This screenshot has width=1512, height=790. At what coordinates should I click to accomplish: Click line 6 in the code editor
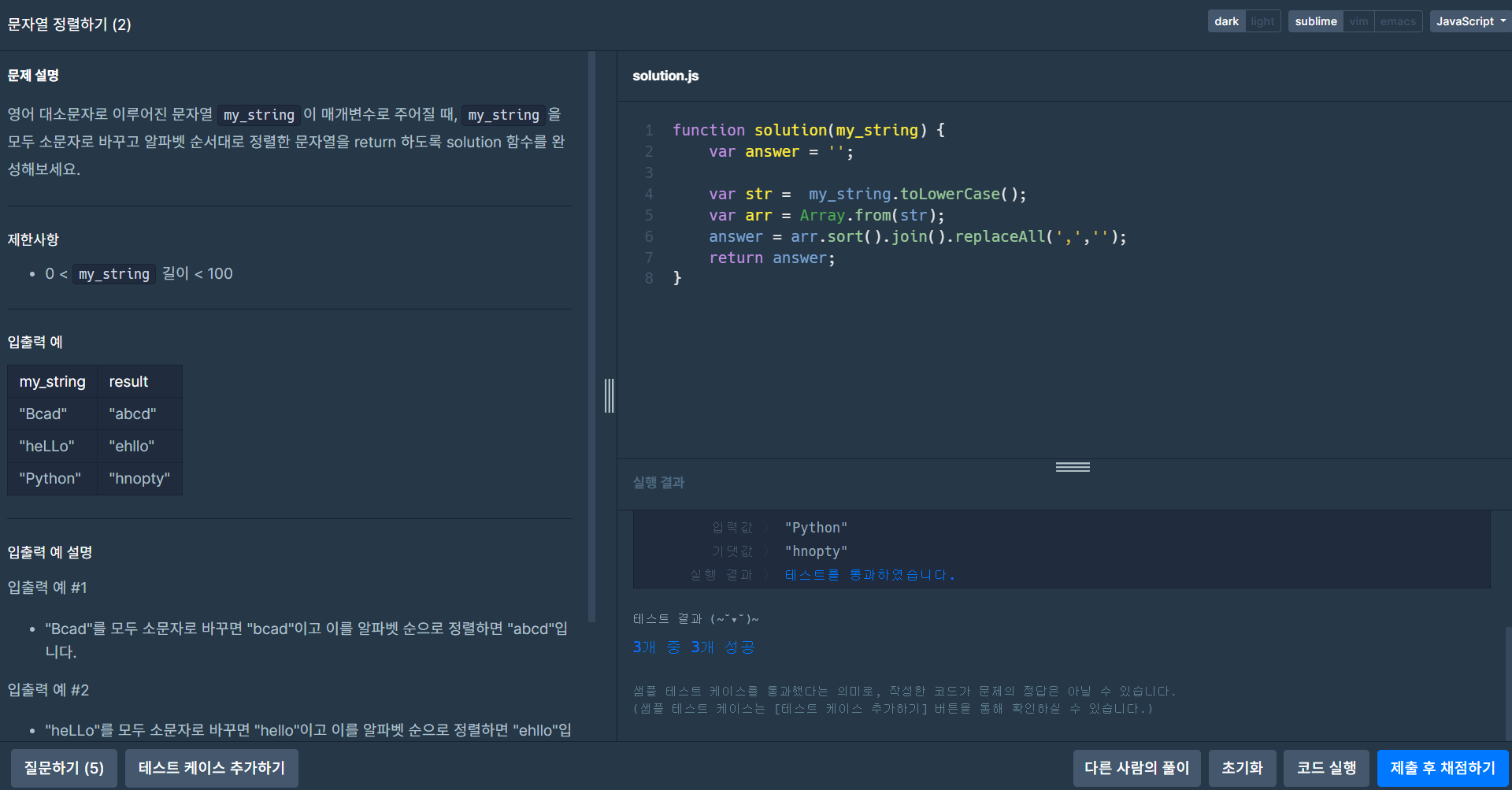point(917,236)
